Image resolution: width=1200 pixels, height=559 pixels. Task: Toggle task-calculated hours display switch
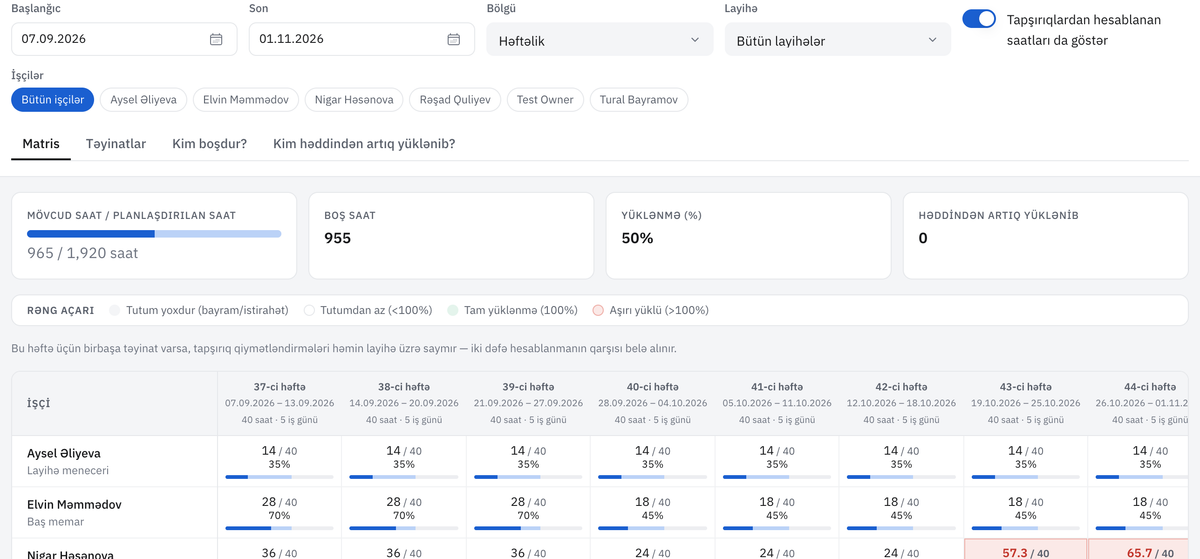[x=980, y=19]
